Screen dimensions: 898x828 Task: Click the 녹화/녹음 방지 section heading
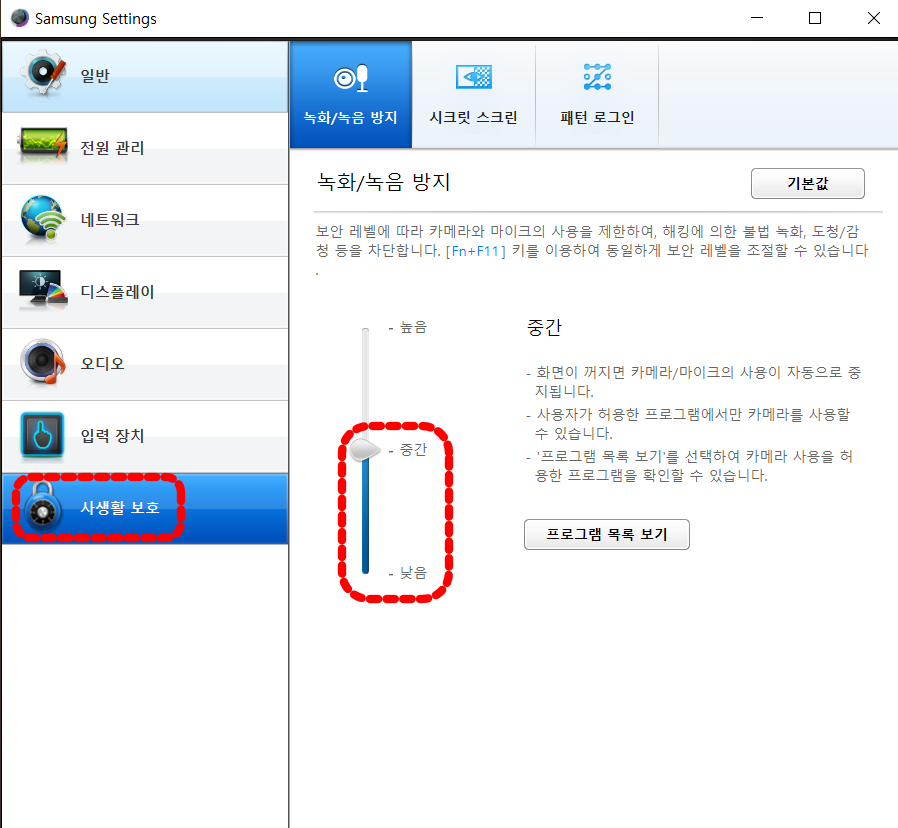pyautogui.click(x=384, y=182)
